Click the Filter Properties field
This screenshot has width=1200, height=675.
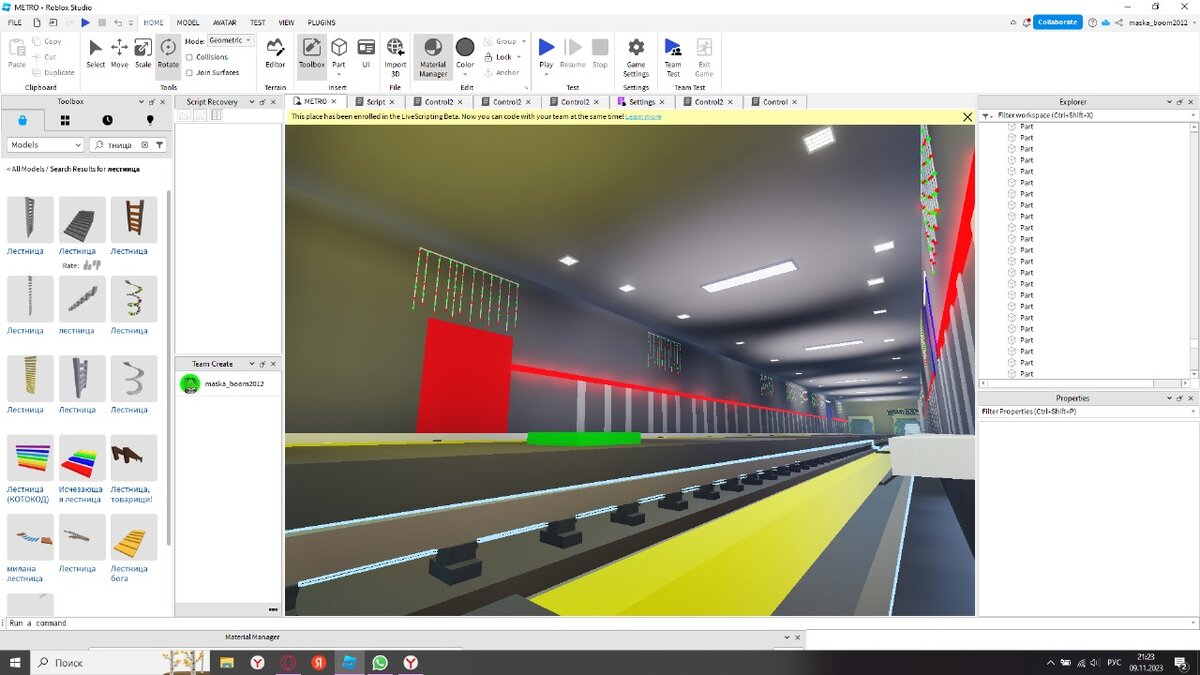pyautogui.click(x=1087, y=411)
